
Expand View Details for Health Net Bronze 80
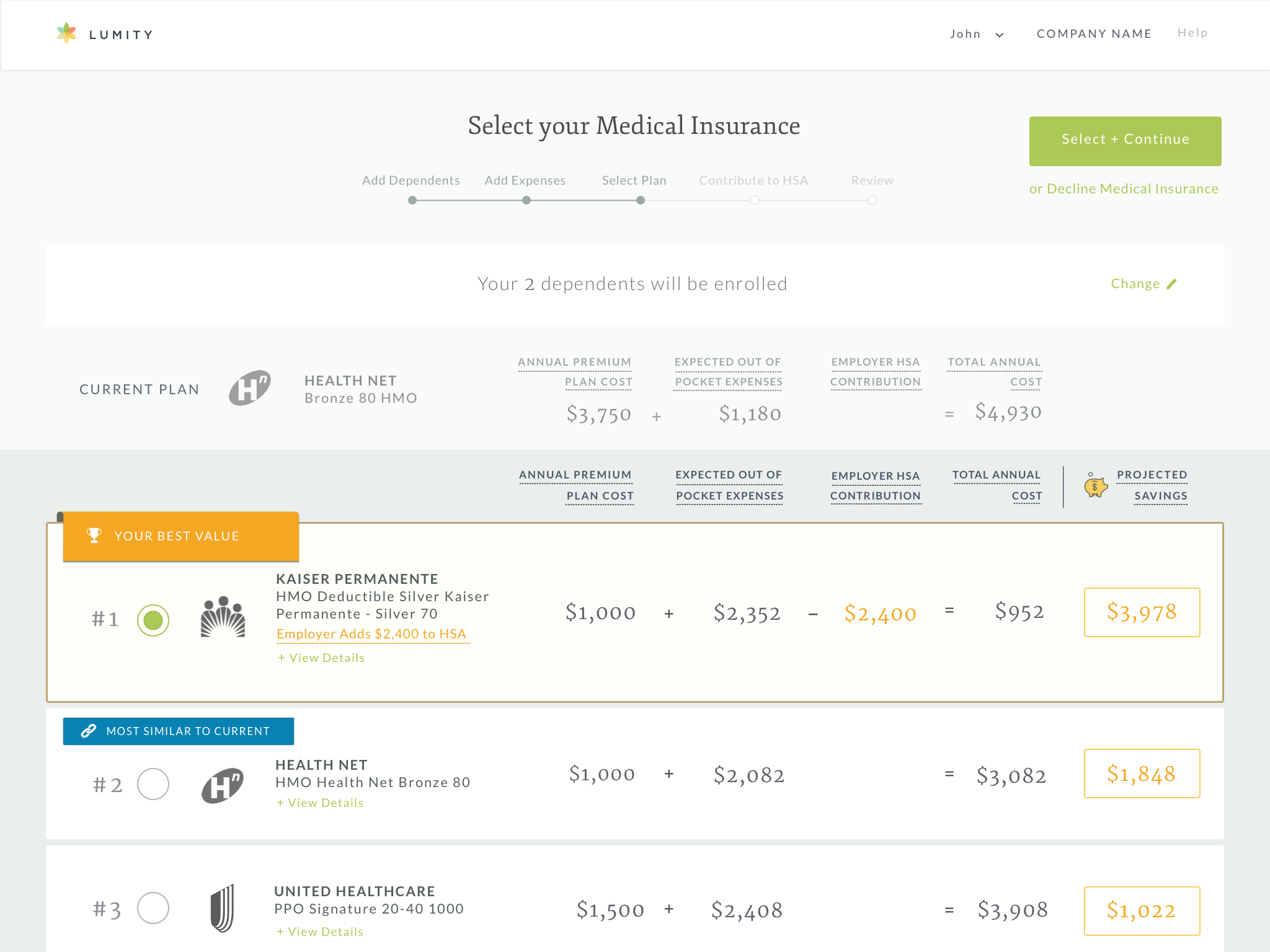(320, 803)
